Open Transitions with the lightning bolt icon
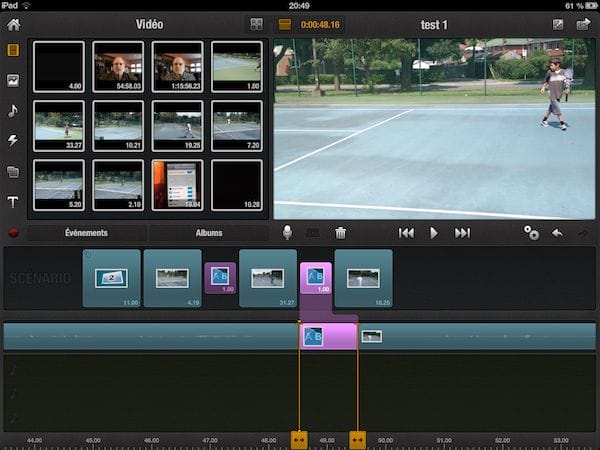The height and width of the screenshot is (450, 600). tap(13, 141)
